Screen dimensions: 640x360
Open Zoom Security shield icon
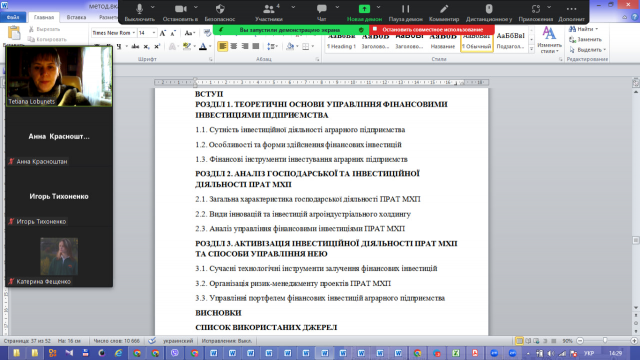tap(220, 12)
